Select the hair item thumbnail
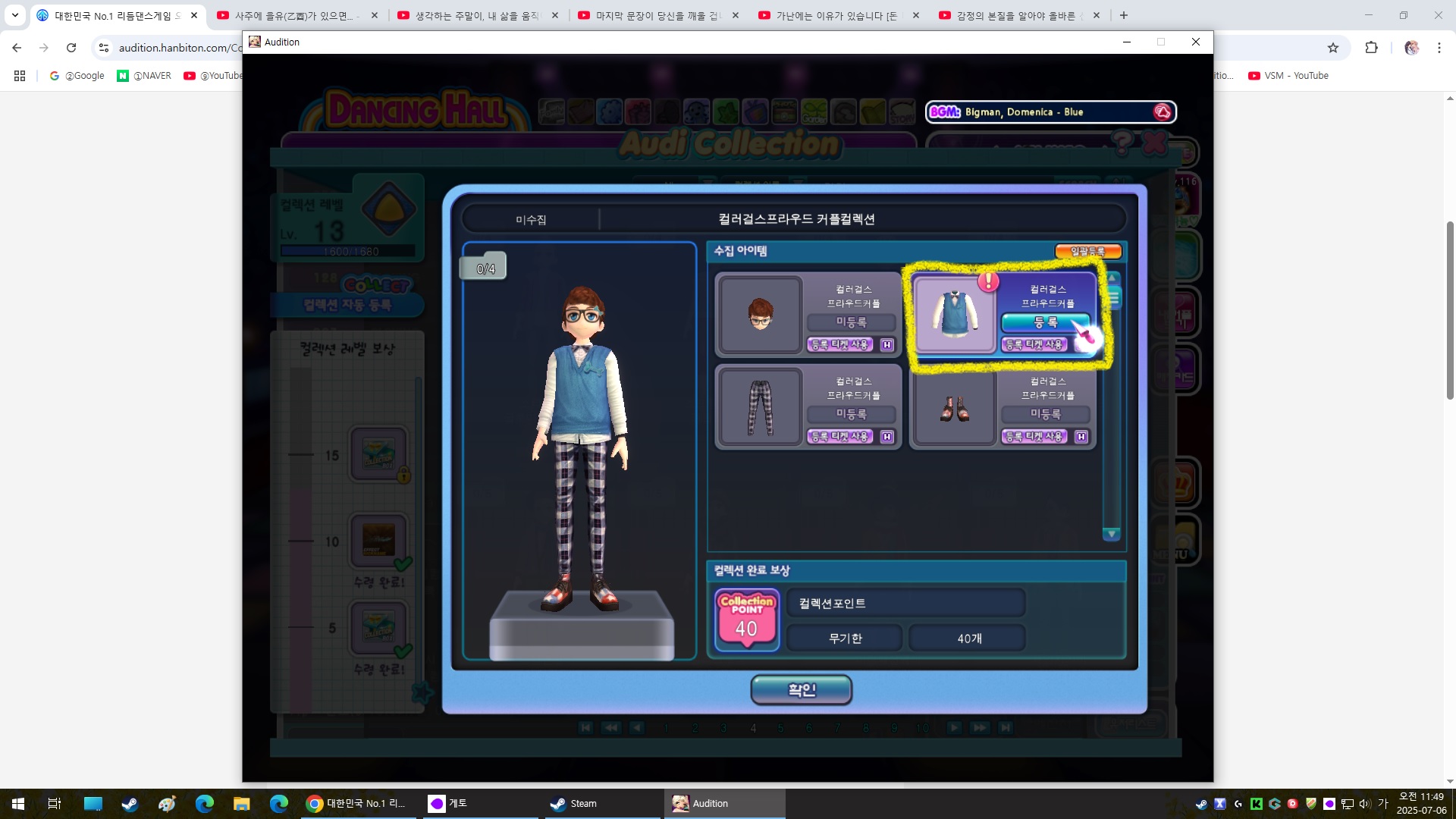Viewport: 1456px width, 819px height. 760,314
